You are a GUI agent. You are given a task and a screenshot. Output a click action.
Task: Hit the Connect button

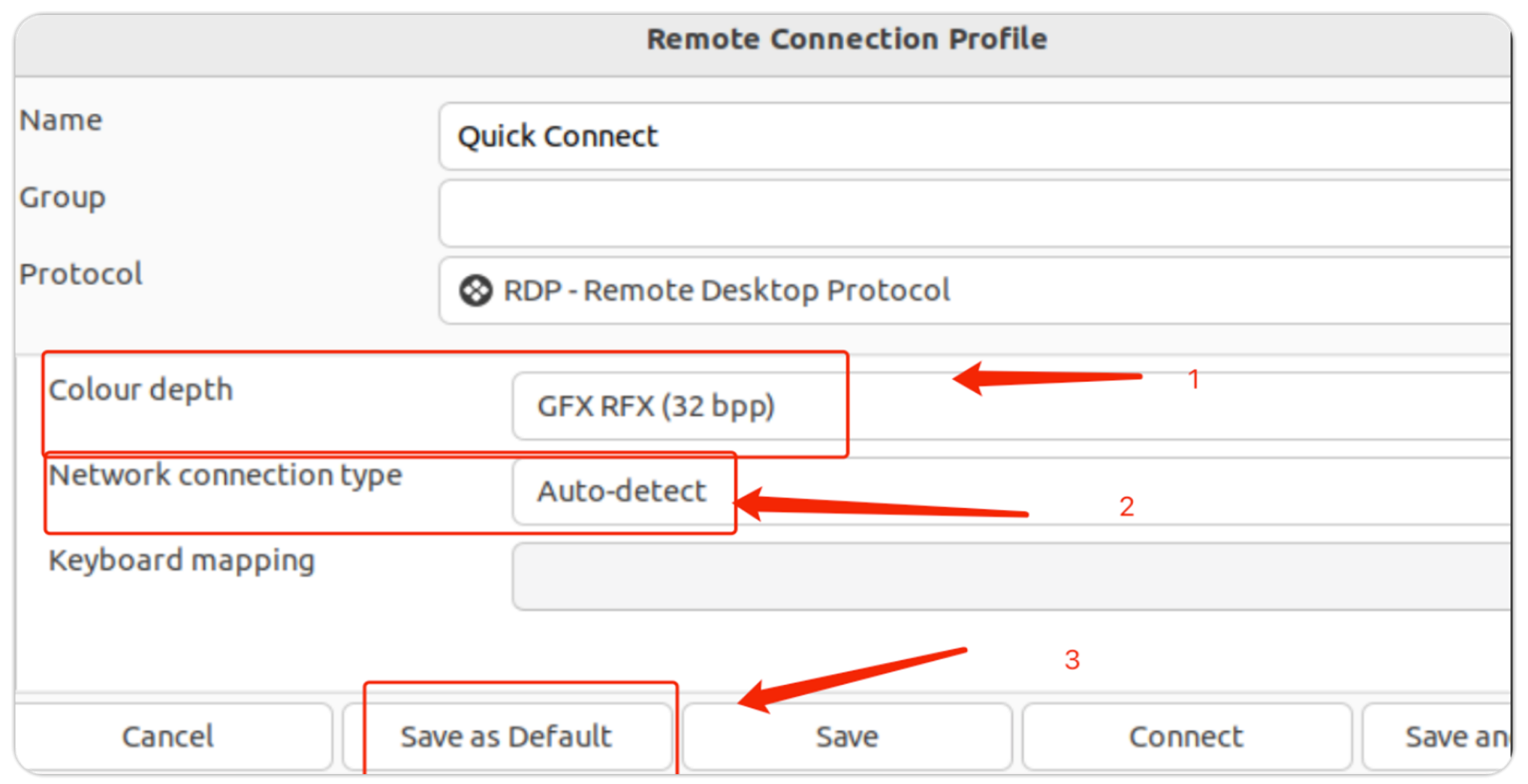pyautogui.click(x=1186, y=736)
